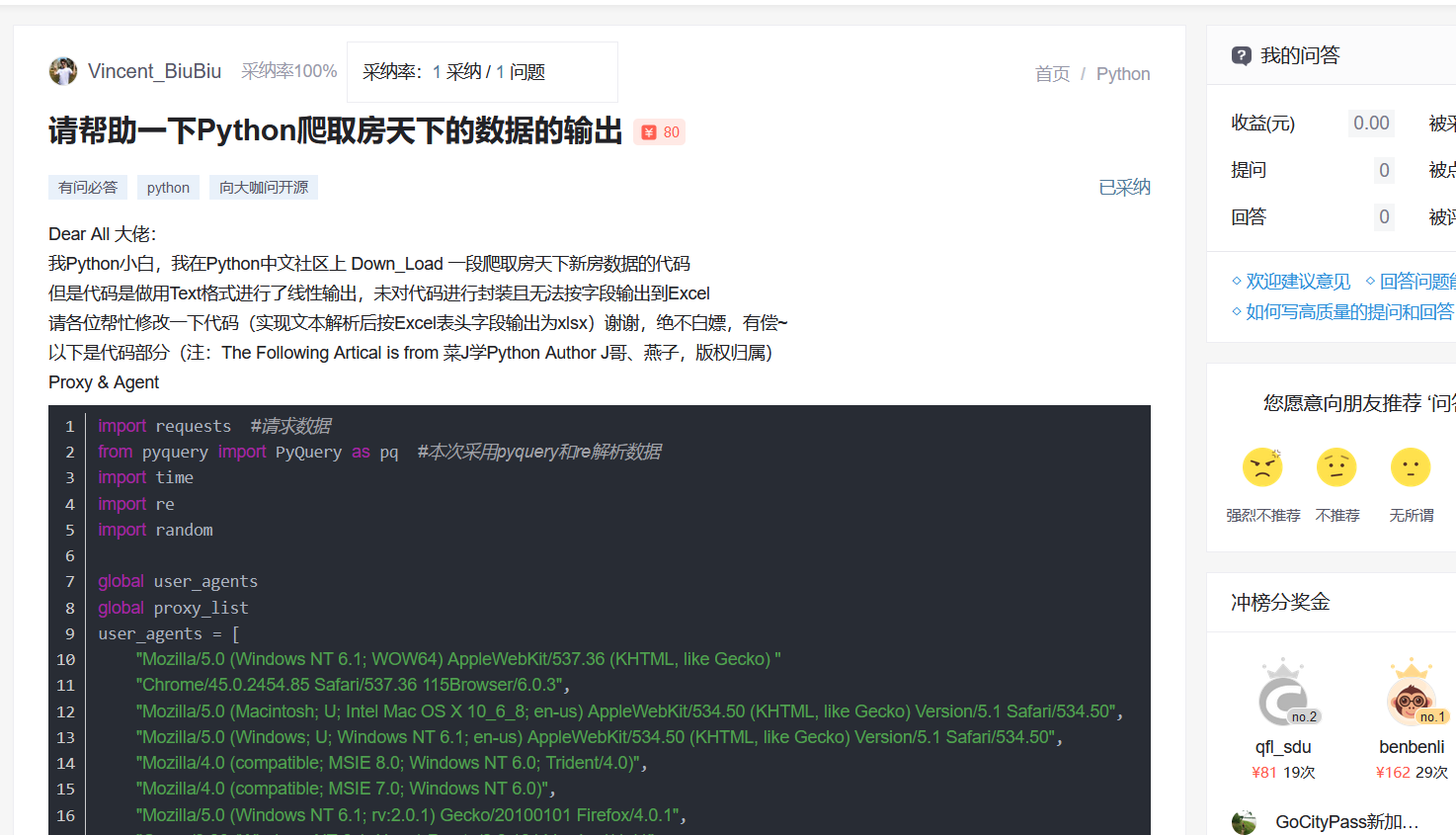Go to the Python breadcrumb
The image size is (1456, 835).
(1123, 74)
